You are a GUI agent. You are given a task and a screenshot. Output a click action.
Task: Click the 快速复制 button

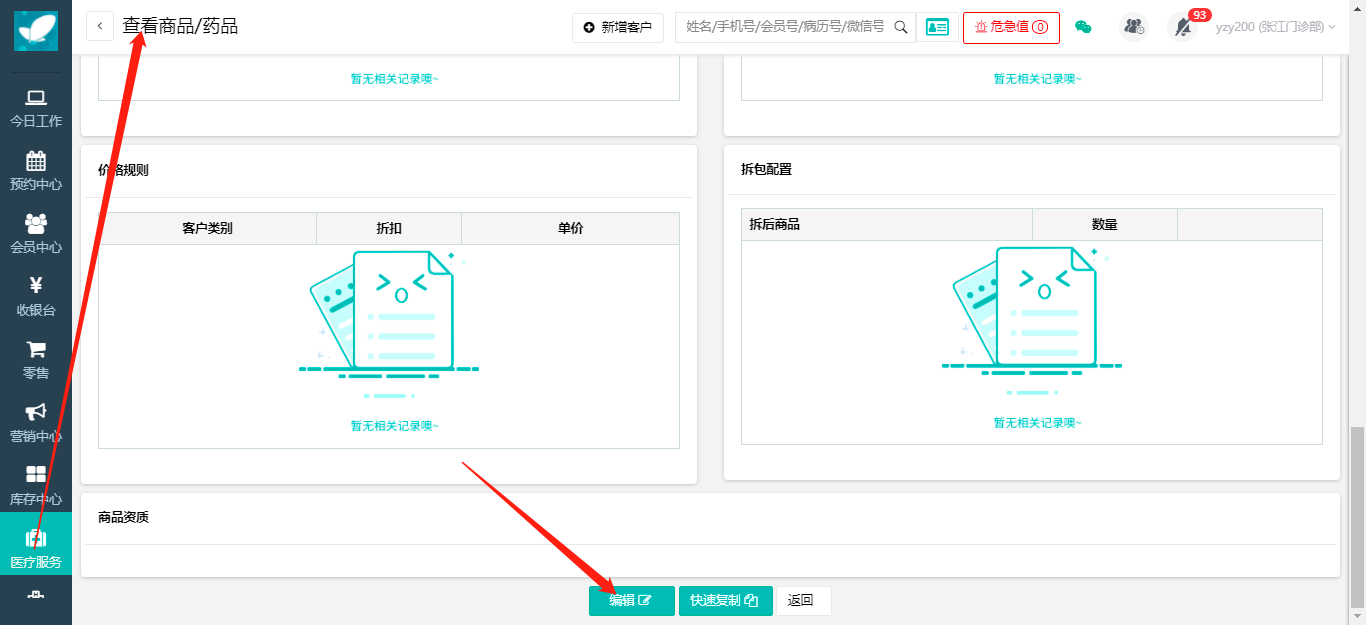point(725,600)
